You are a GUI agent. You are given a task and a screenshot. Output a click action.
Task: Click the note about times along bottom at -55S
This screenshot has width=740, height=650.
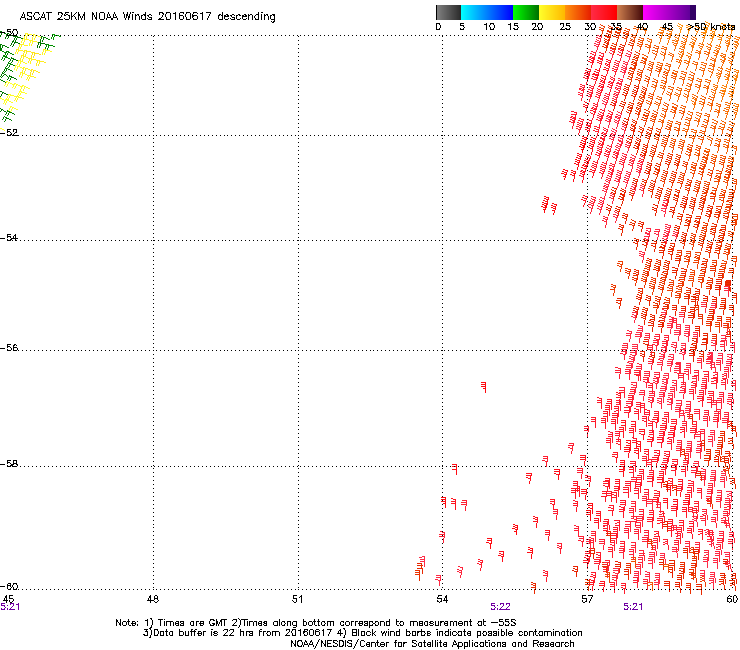(379, 623)
